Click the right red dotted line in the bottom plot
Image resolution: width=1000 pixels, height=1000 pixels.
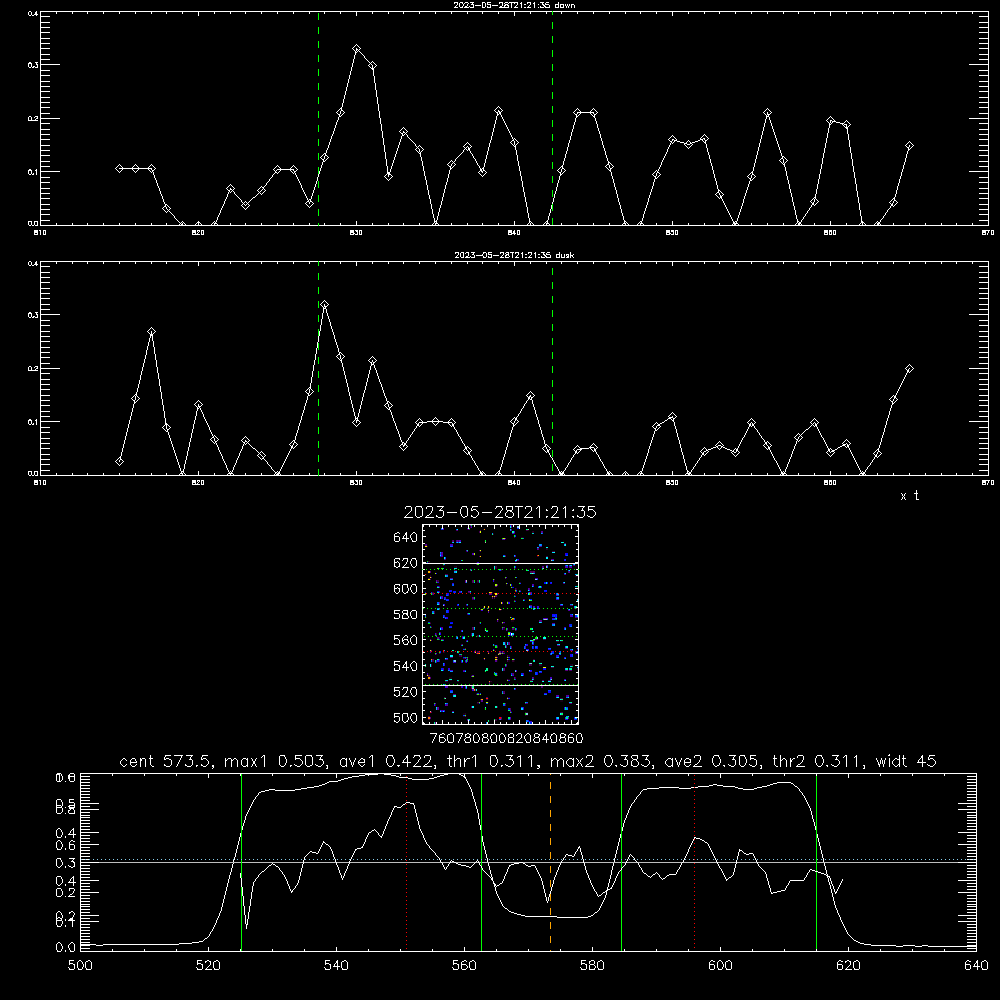point(694,862)
